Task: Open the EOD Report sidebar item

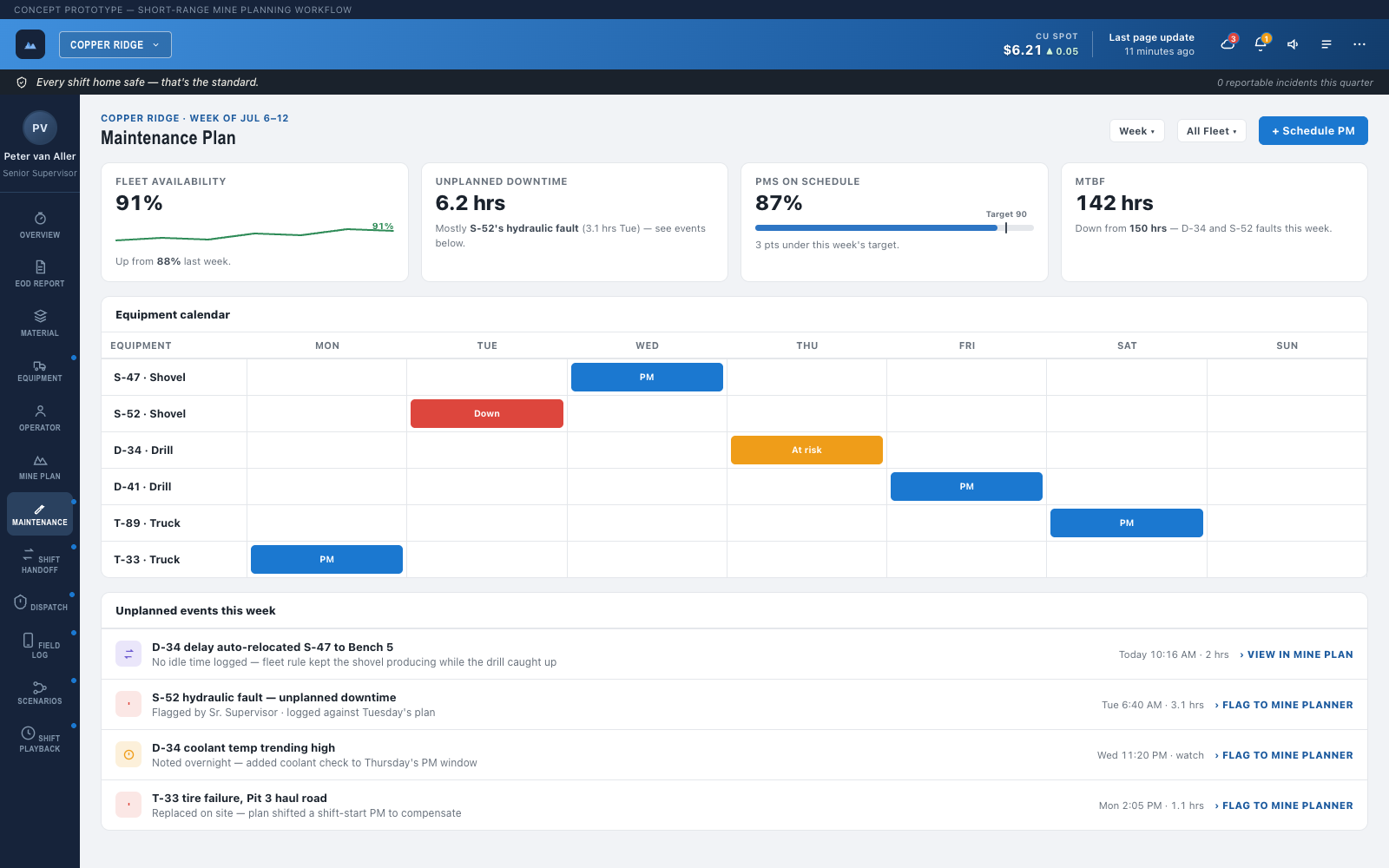Action: tap(40, 273)
